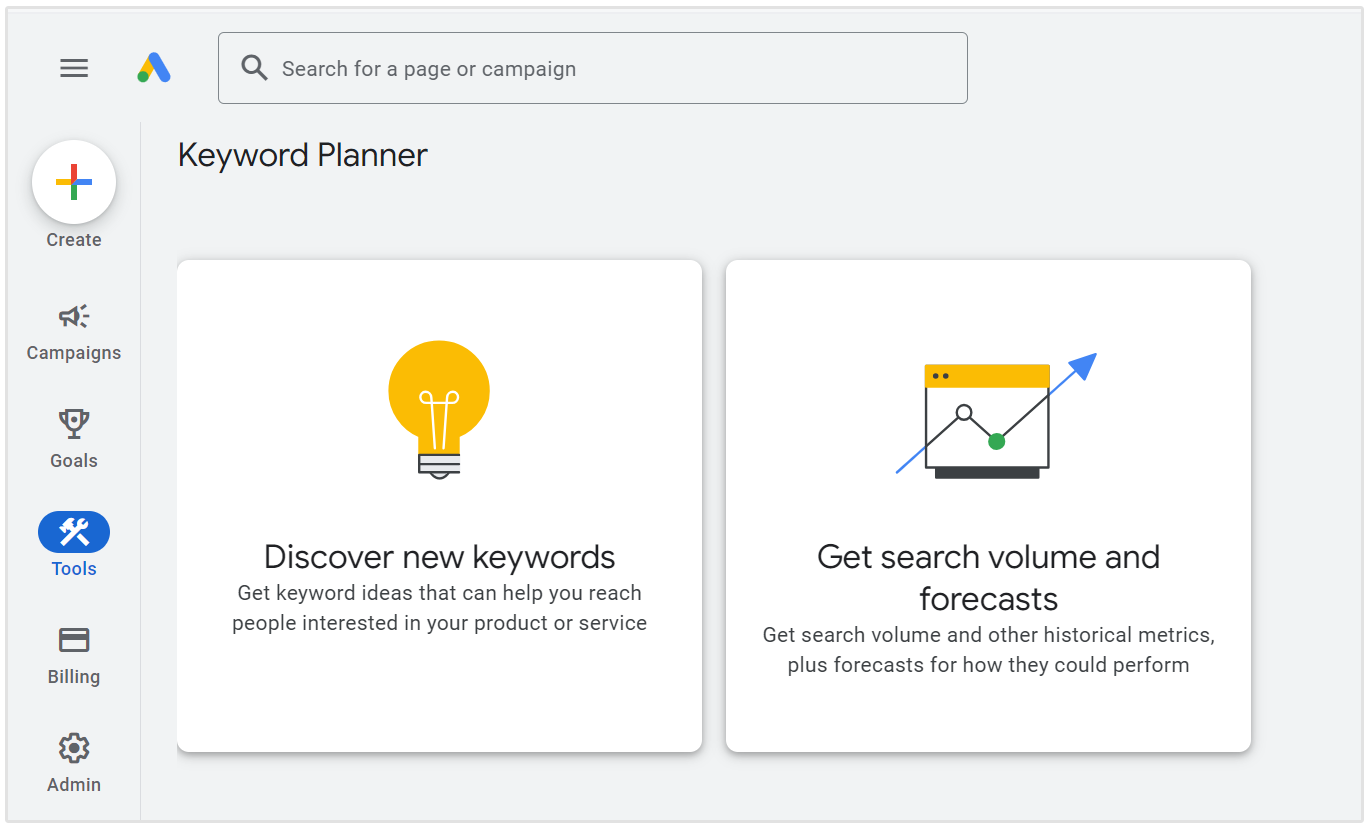Select the Tools wrench icon
Screen dimensions: 1370x830
tap(73, 531)
